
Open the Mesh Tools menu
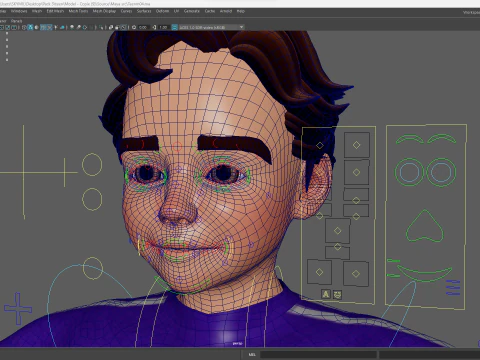click(x=78, y=11)
